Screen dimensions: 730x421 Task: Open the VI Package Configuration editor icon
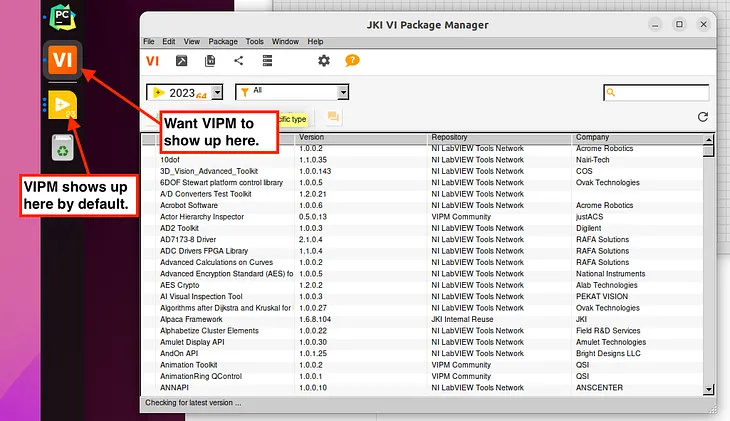(210, 61)
